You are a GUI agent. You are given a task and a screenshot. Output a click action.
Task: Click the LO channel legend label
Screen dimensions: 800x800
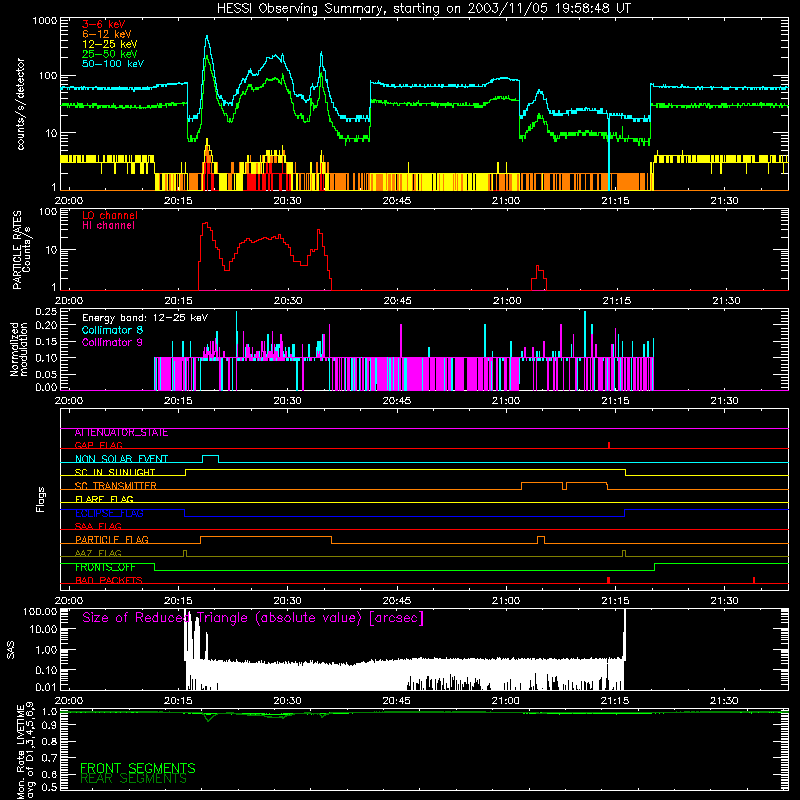pyautogui.click(x=110, y=215)
